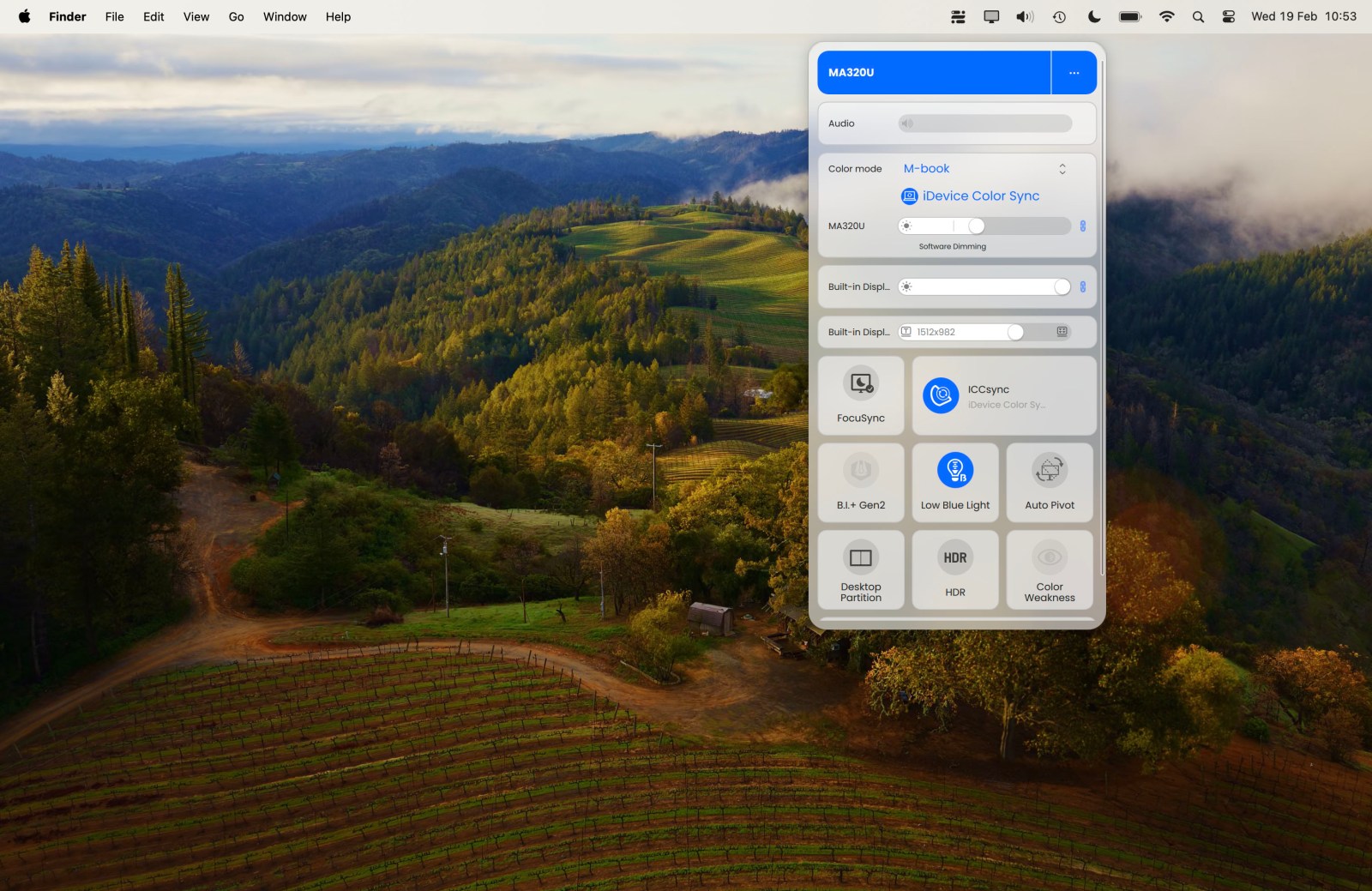
Task: Click the Audio volume slider
Action: coord(984,123)
